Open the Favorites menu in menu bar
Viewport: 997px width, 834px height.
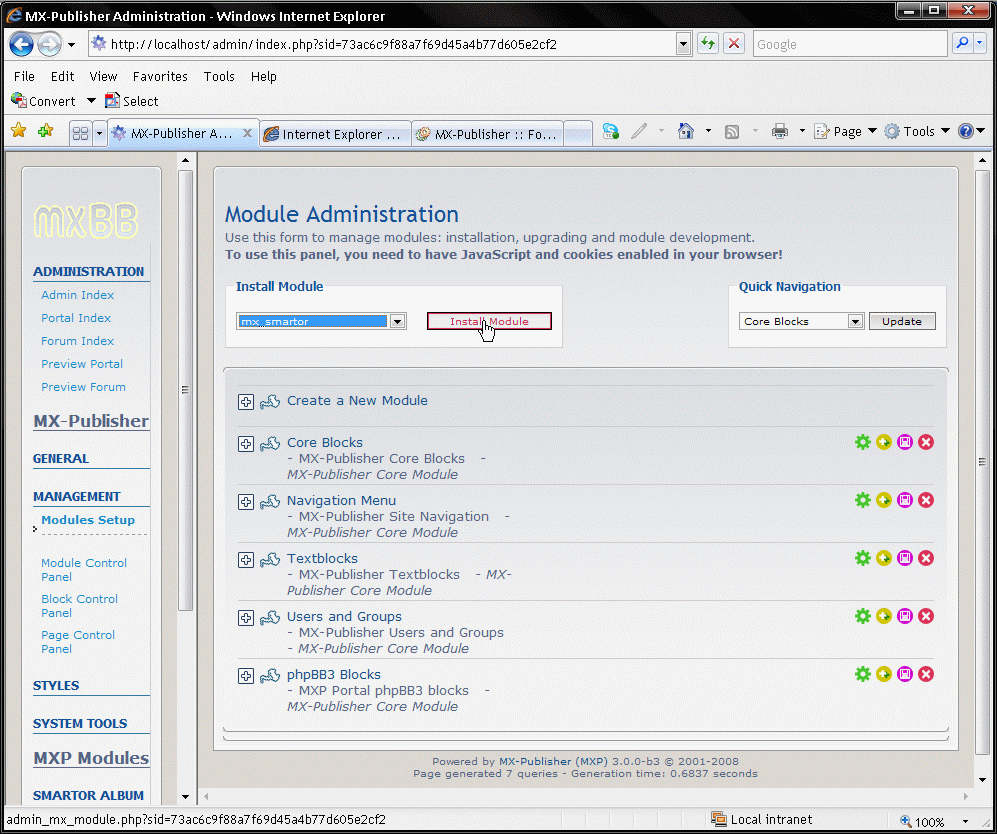point(160,76)
